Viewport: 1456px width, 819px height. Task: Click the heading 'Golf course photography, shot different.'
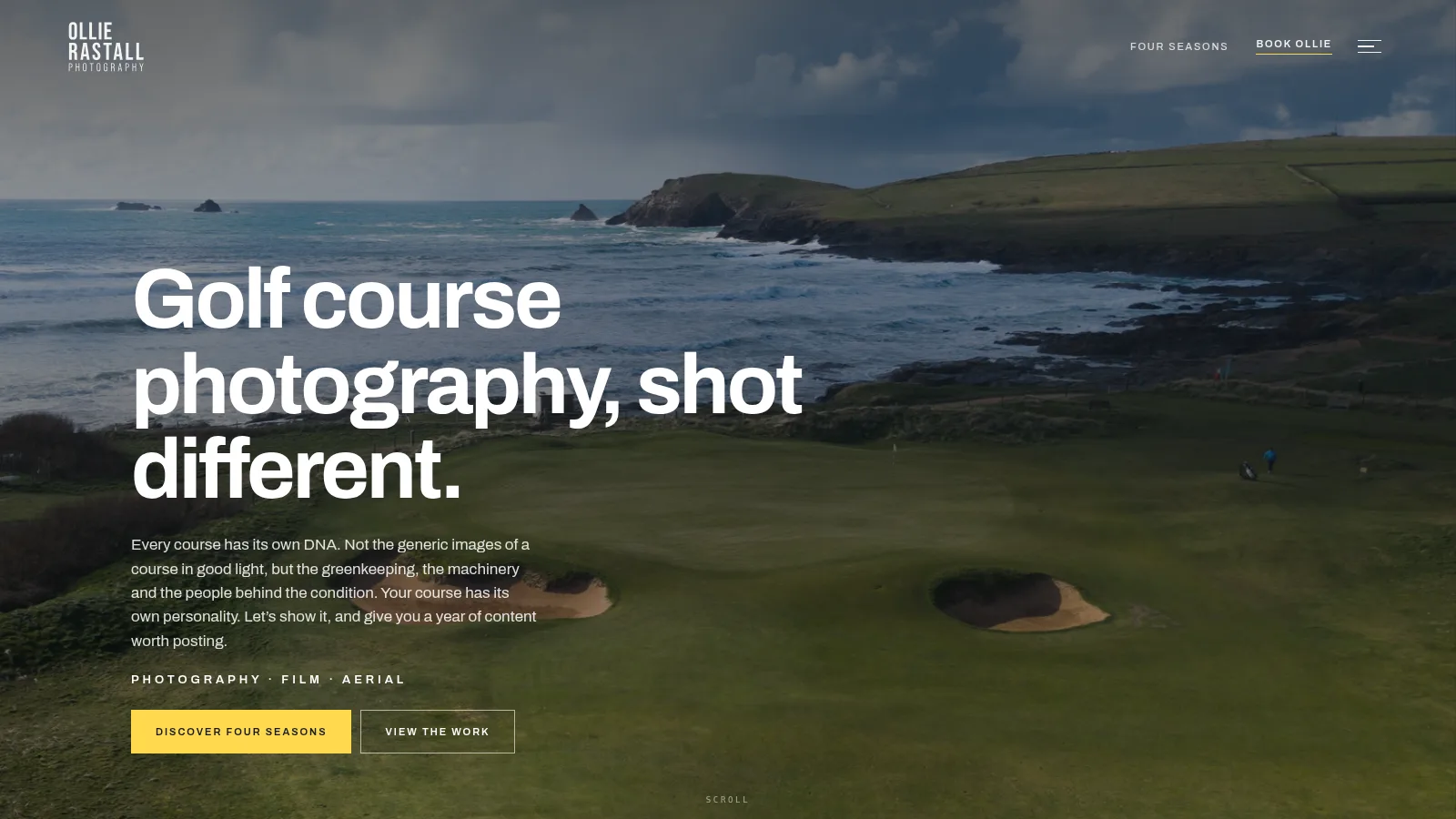click(x=467, y=384)
